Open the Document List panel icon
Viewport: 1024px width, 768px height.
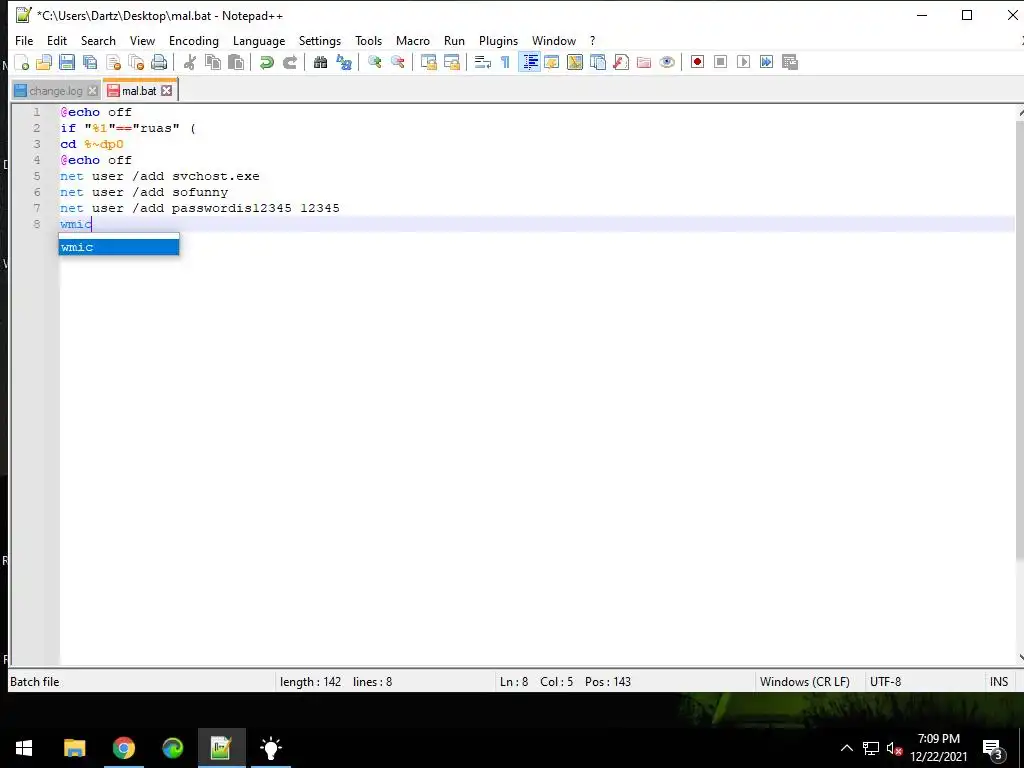598,62
